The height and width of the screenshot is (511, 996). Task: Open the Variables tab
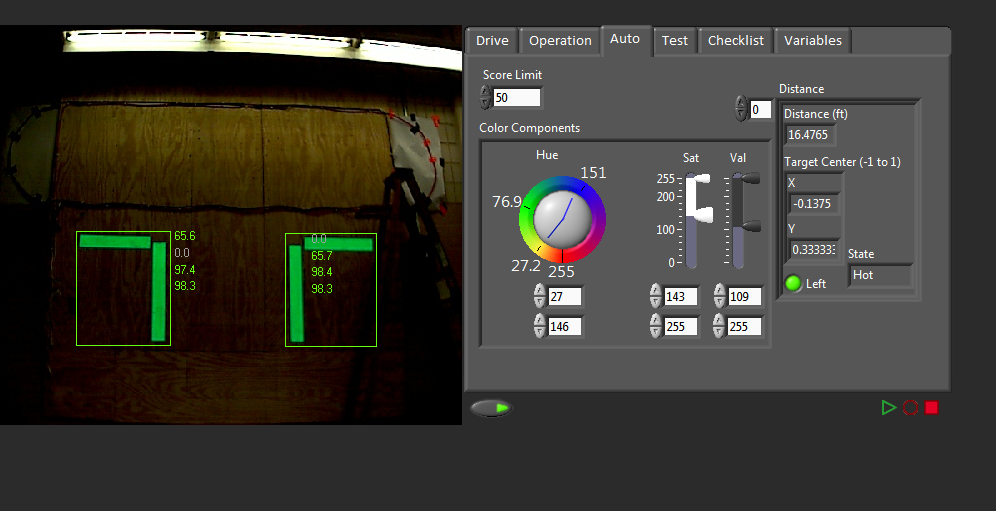[x=812, y=41]
